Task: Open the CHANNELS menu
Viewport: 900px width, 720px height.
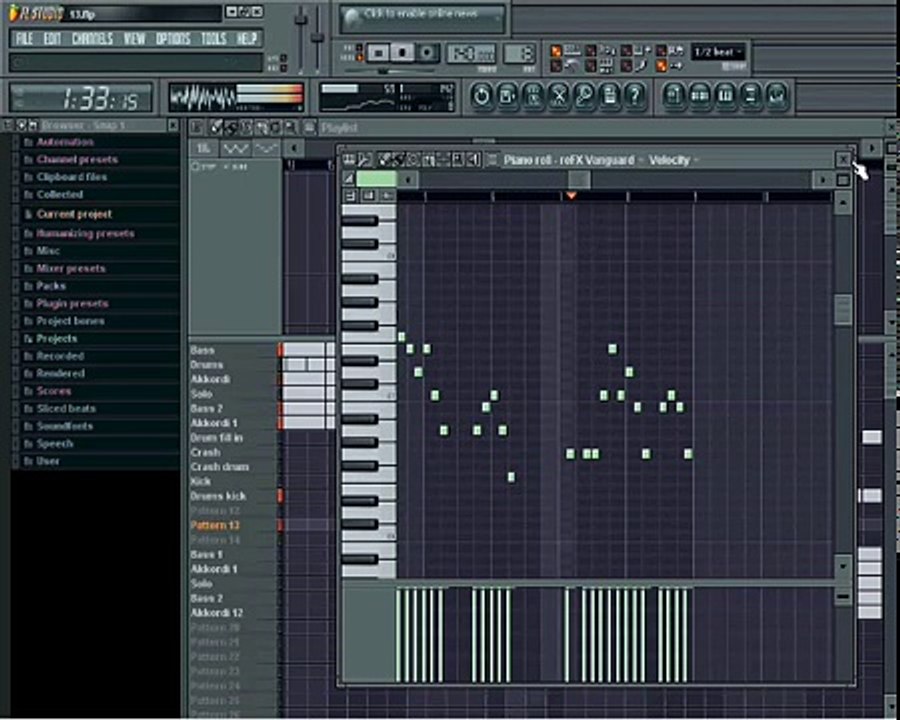Action: point(92,38)
